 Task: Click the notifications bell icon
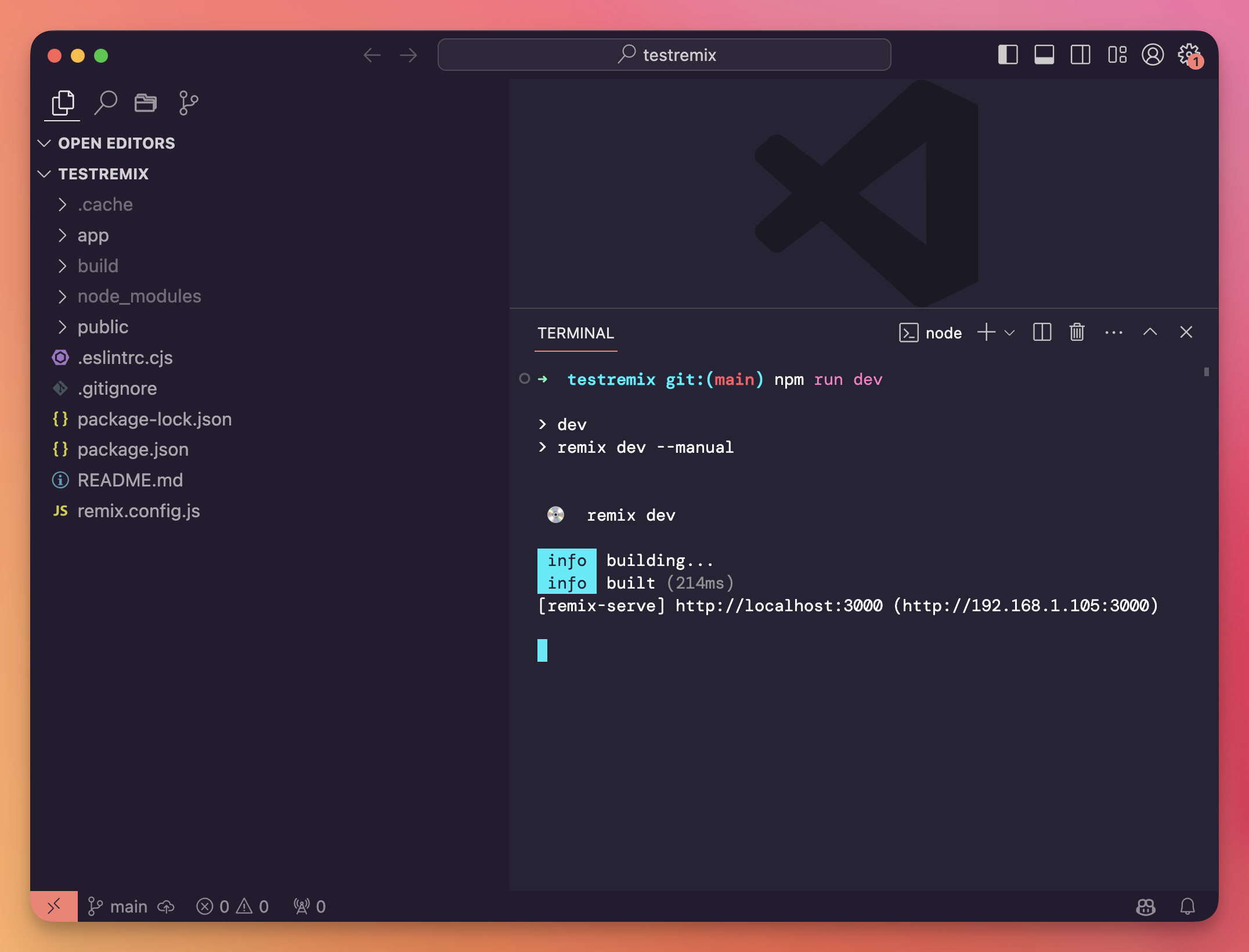1187,906
